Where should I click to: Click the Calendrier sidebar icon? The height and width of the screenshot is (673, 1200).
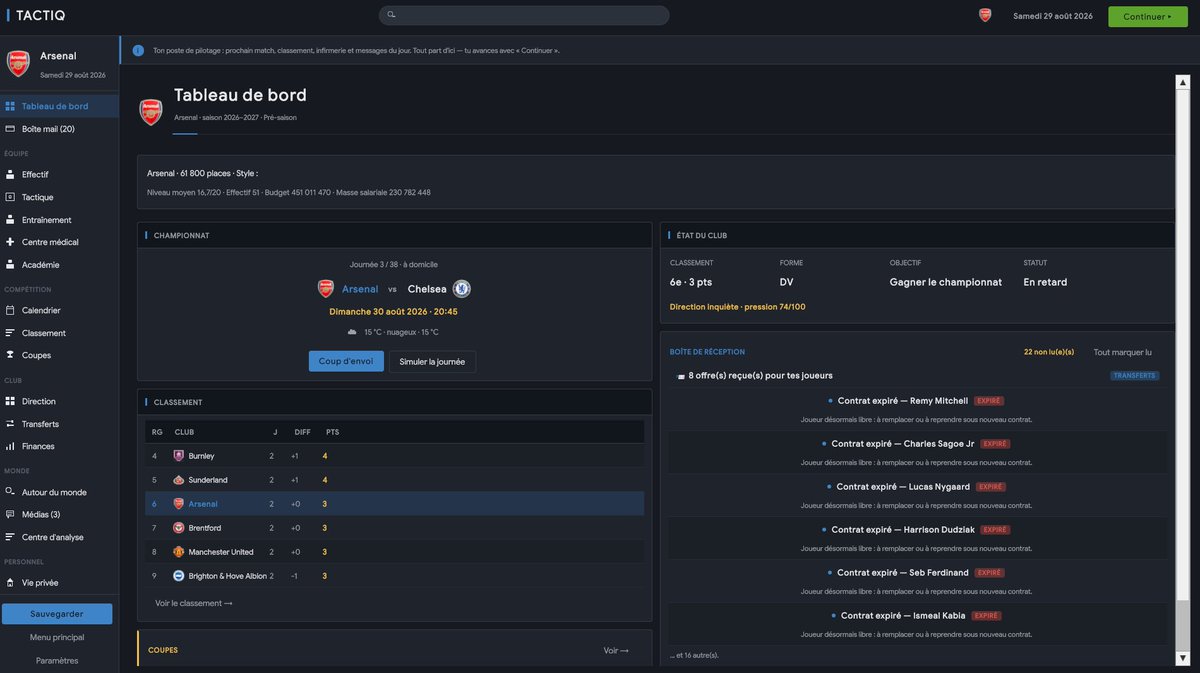pyautogui.click(x=10, y=310)
